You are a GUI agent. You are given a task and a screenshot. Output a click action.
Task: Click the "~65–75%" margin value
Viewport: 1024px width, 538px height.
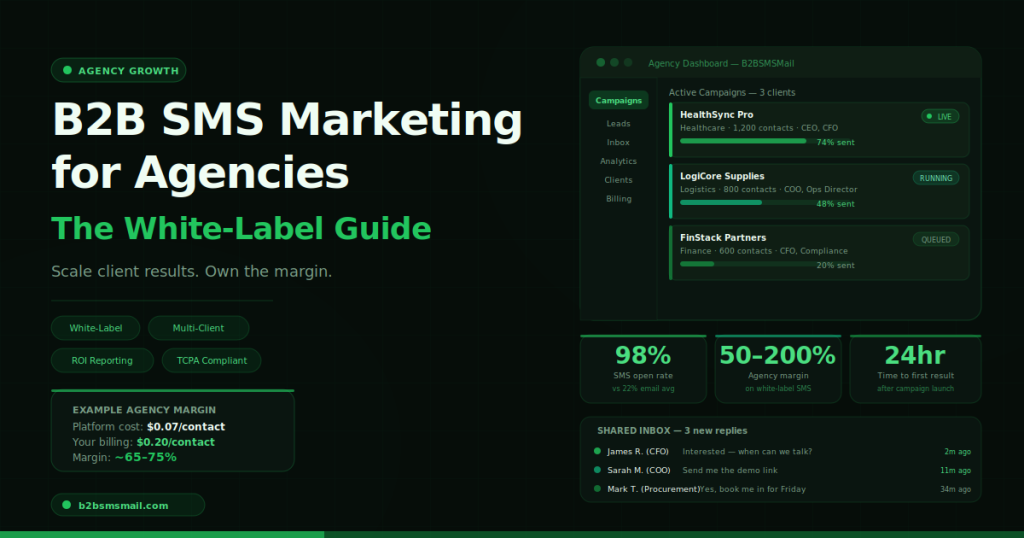coord(146,457)
